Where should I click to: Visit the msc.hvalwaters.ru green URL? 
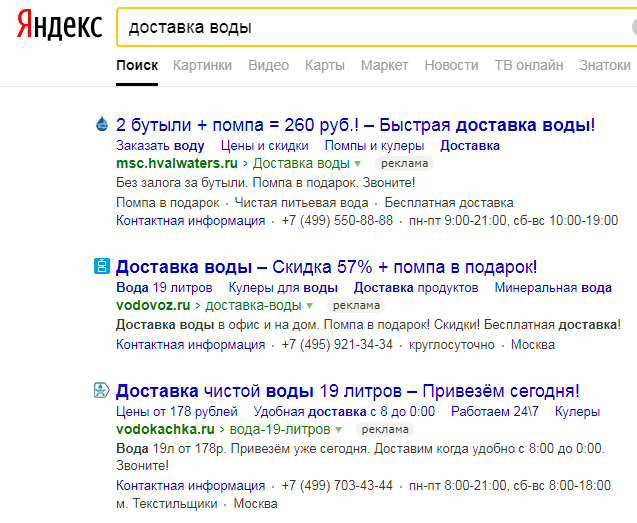[177, 163]
